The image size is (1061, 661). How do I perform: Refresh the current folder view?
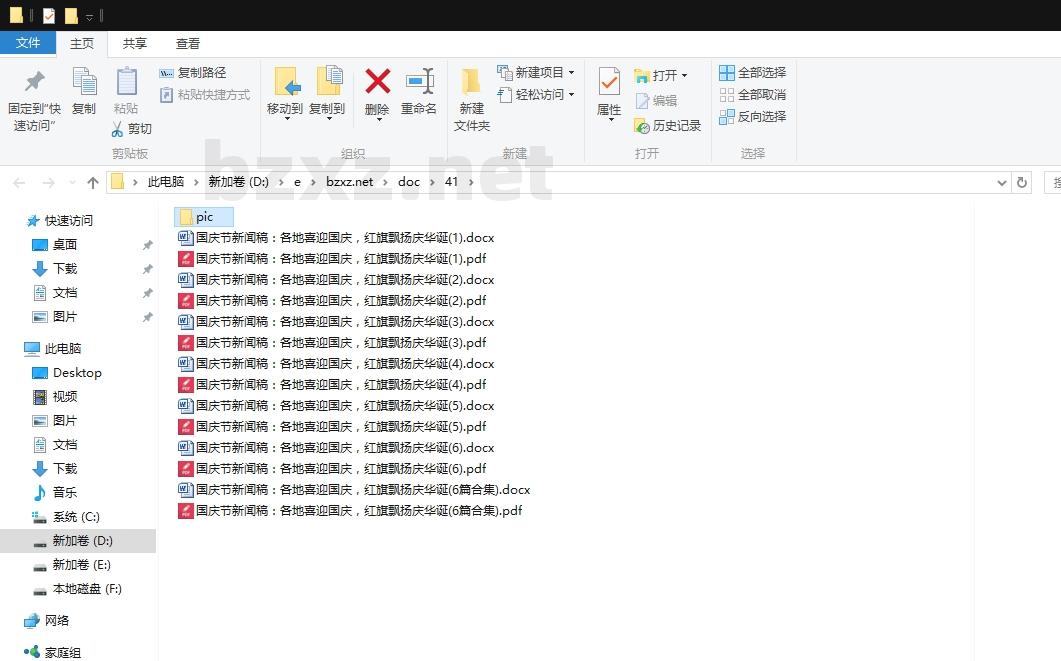1021,182
